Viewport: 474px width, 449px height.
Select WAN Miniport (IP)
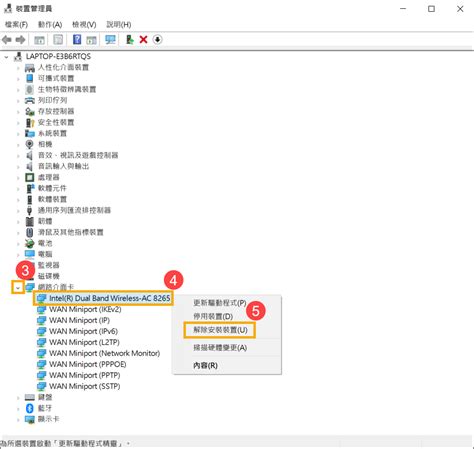coord(79,320)
